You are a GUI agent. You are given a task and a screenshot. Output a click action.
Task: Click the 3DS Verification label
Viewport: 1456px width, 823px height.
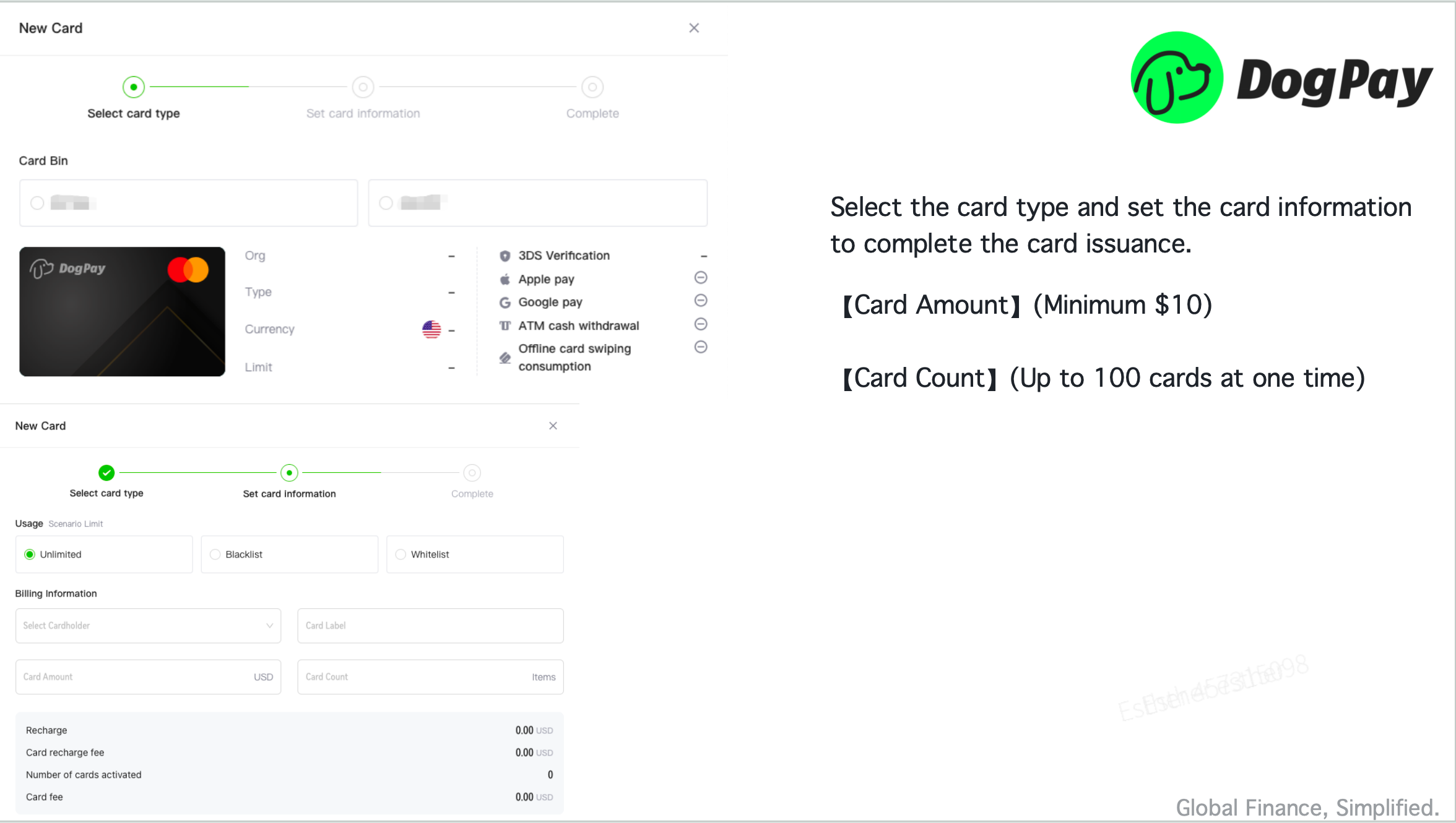(x=564, y=256)
